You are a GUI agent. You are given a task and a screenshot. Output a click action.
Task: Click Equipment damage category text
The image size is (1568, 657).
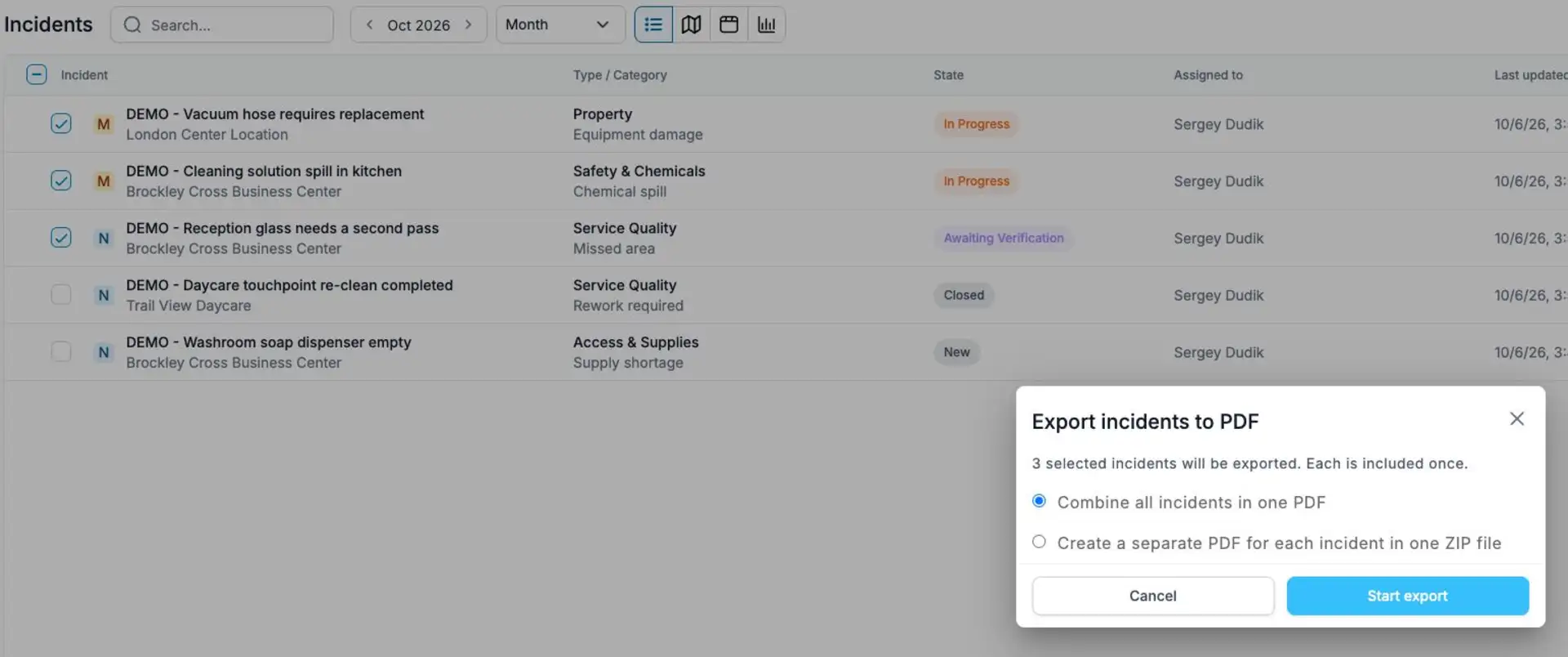click(638, 135)
